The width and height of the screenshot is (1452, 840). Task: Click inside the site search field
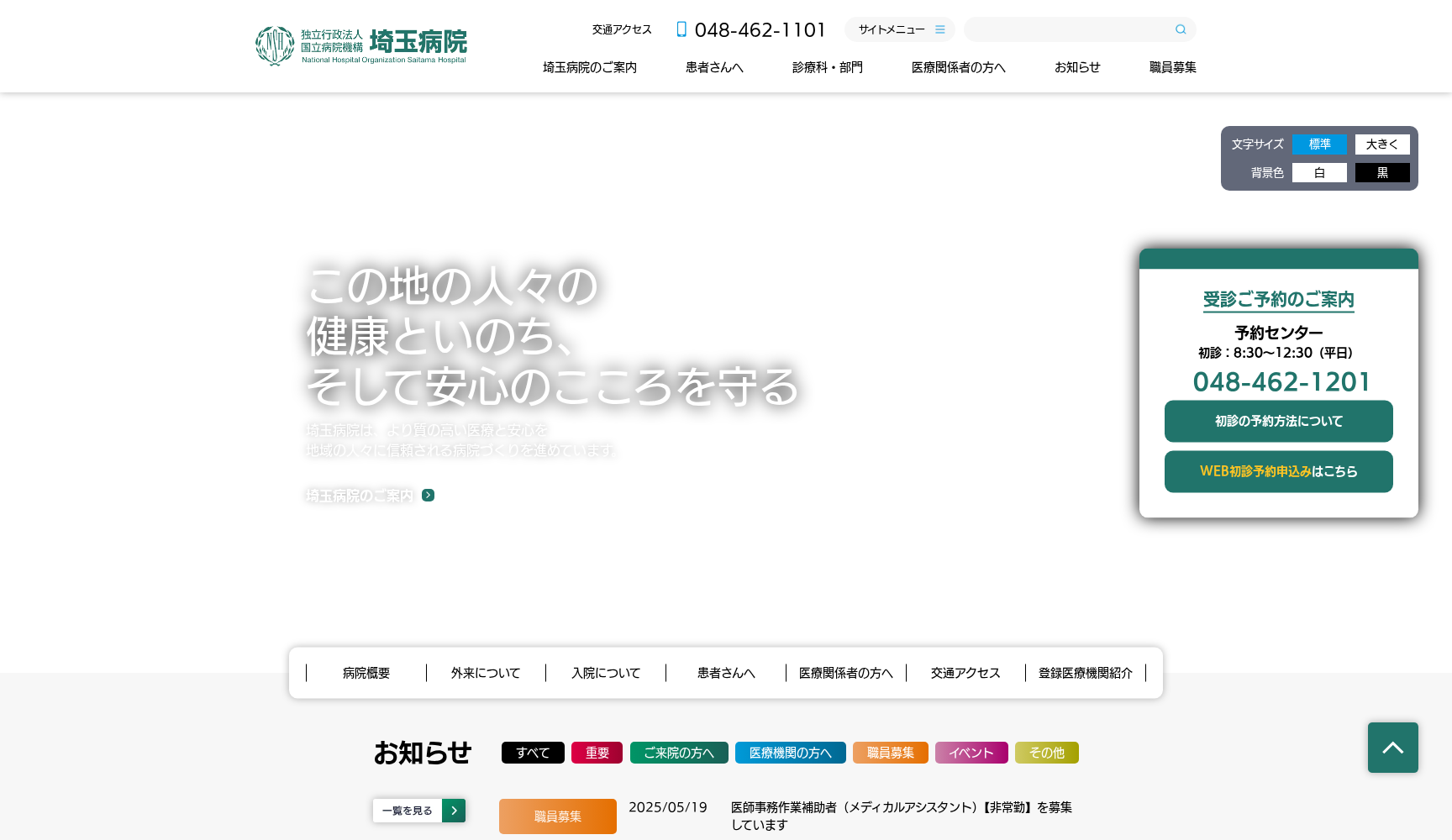pyautogui.click(x=1067, y=29)
